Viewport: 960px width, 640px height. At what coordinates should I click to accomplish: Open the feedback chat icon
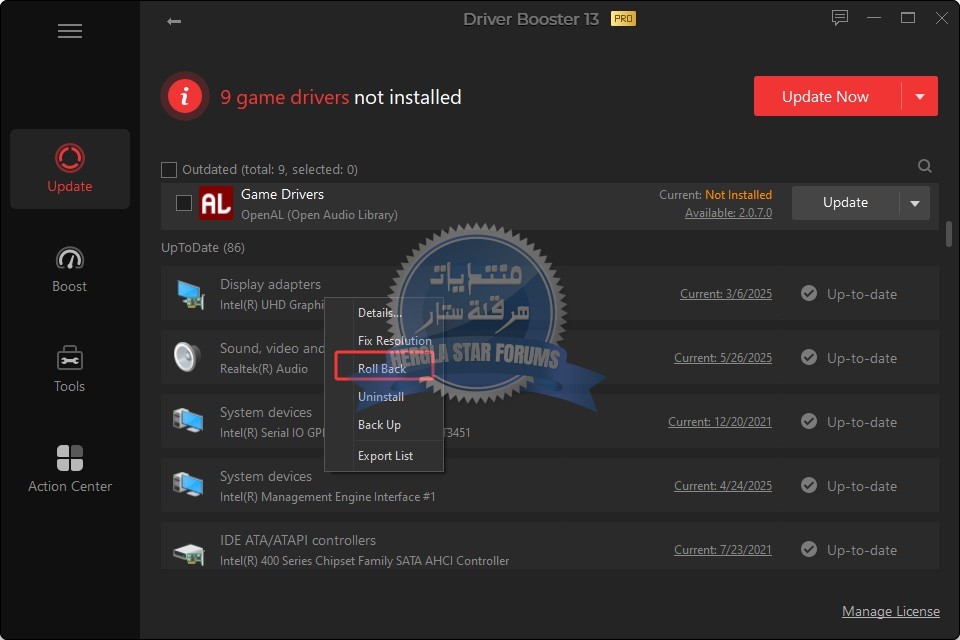coord(840,18)
